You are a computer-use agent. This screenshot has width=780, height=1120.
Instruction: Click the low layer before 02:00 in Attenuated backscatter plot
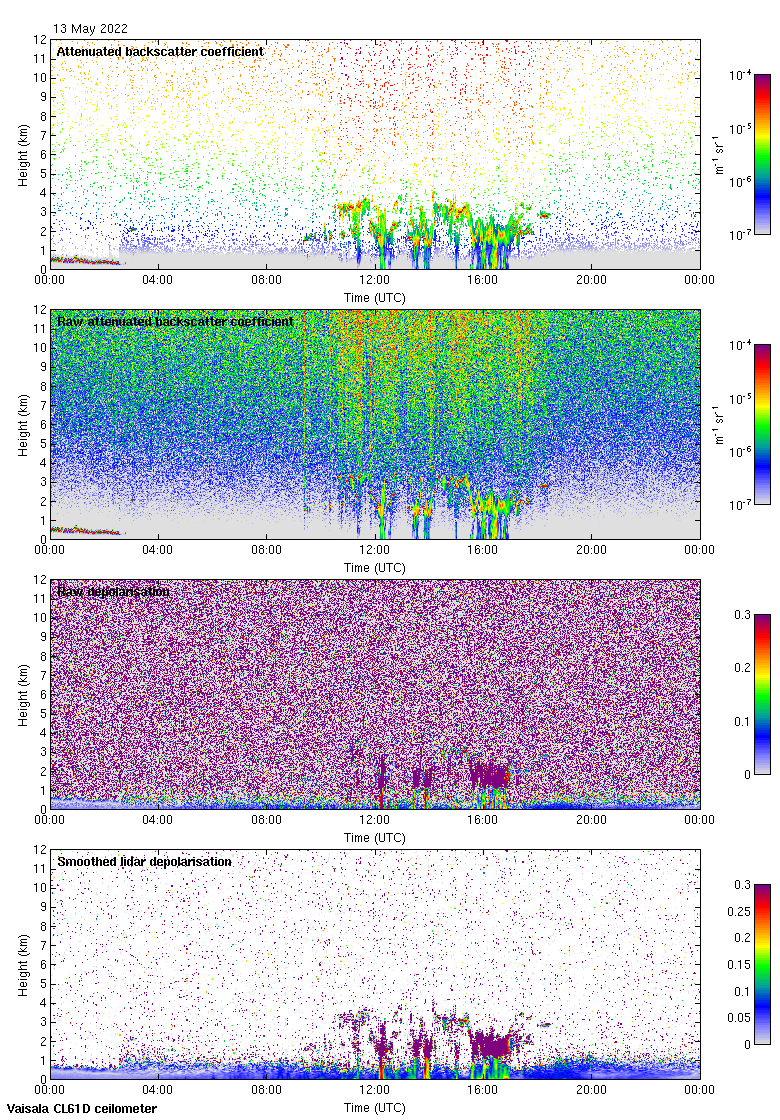pos(84,261)
